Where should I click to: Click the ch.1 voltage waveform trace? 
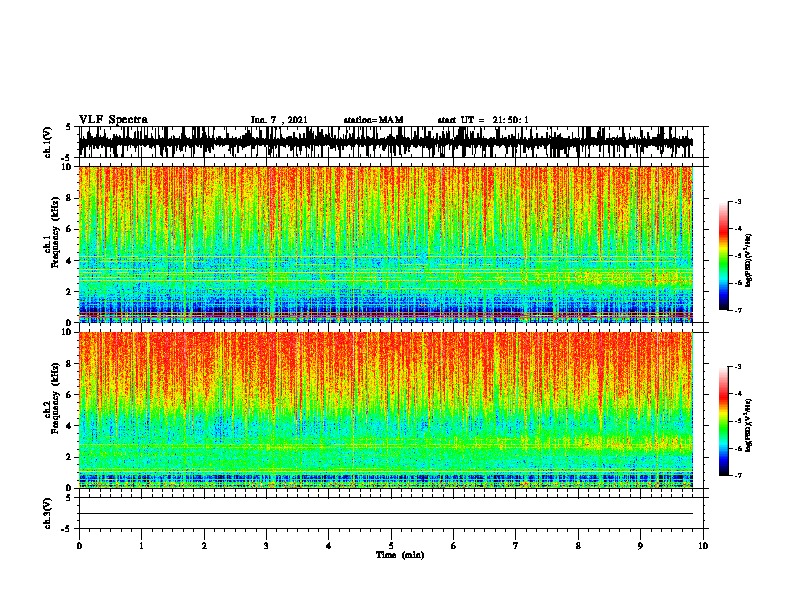point(386,142)
